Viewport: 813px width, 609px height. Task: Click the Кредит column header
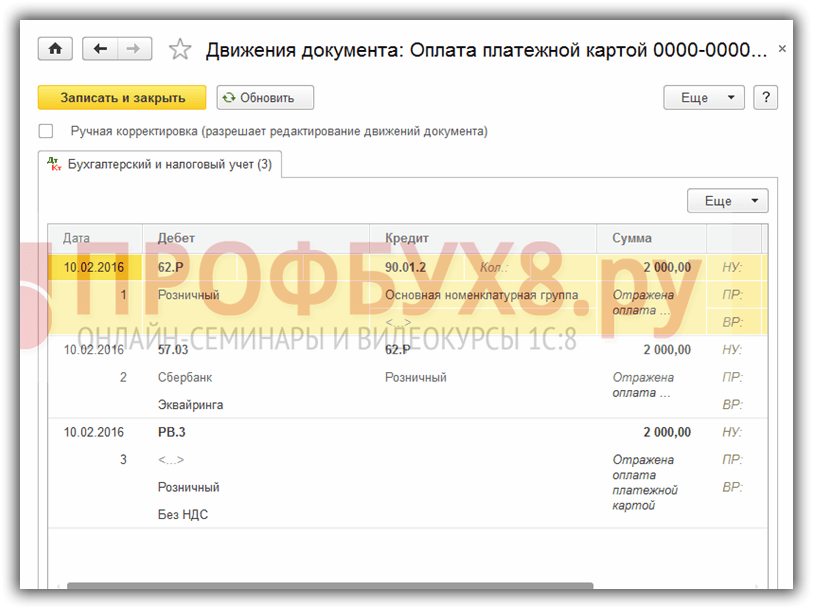pos(407,238)
